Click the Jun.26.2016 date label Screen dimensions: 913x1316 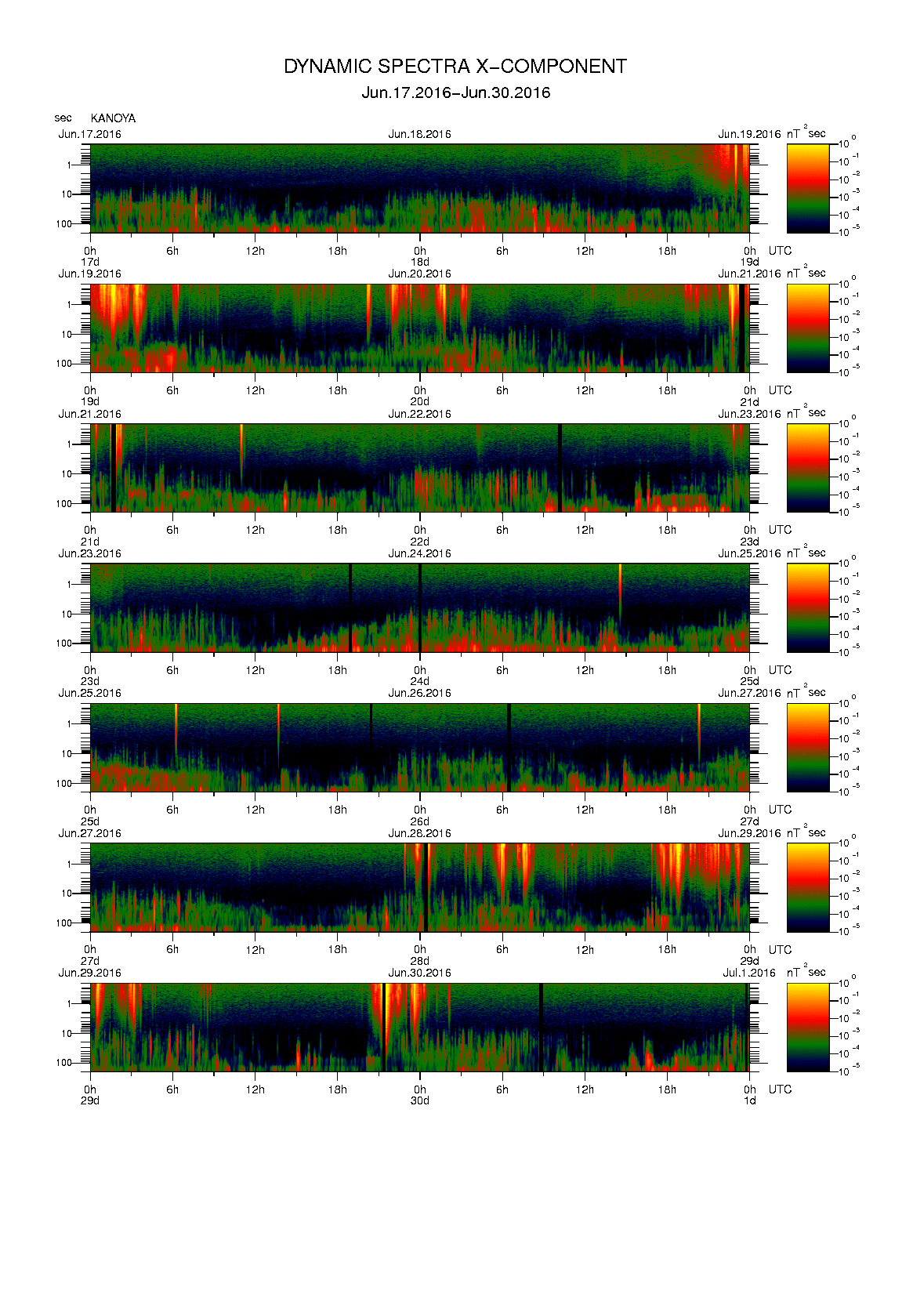pyautogui.click(x=419, y=693)
